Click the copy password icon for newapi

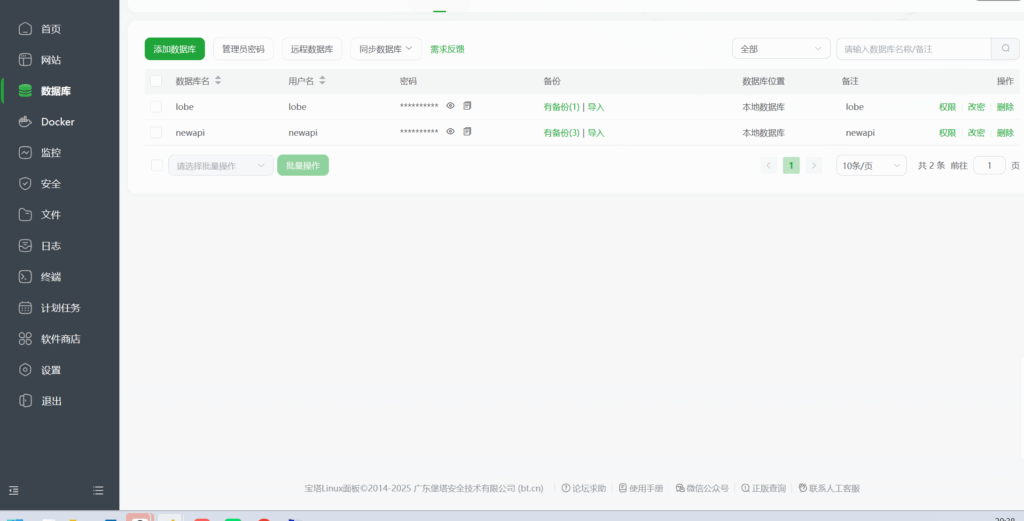467,132
